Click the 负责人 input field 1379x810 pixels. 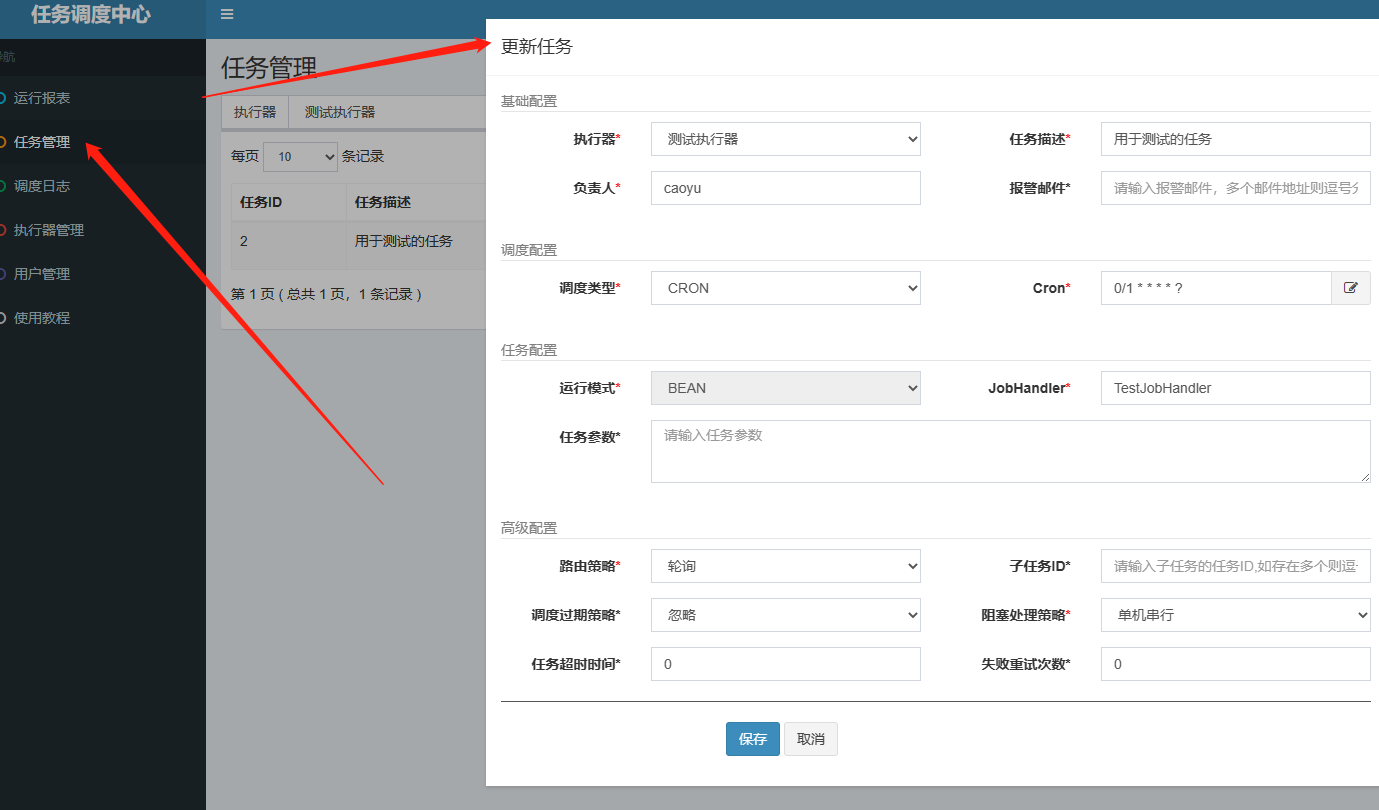785,188
